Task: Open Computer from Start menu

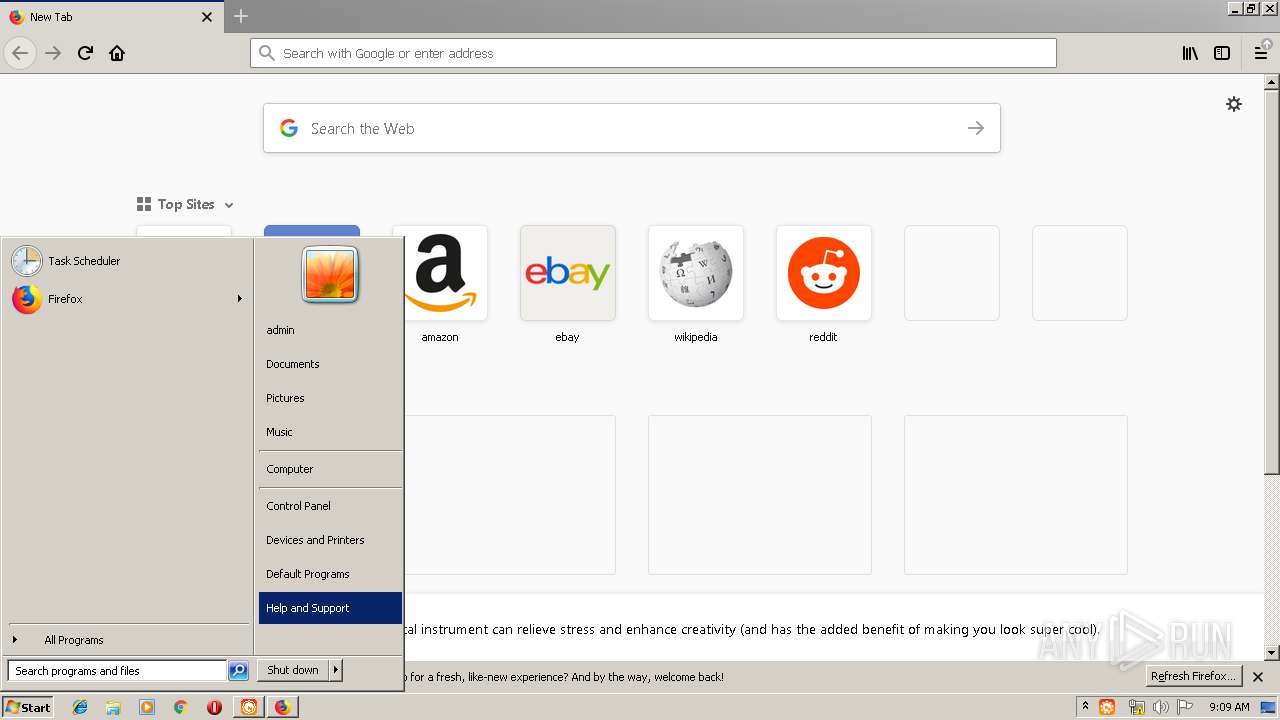Action: (x=330, y=469)
